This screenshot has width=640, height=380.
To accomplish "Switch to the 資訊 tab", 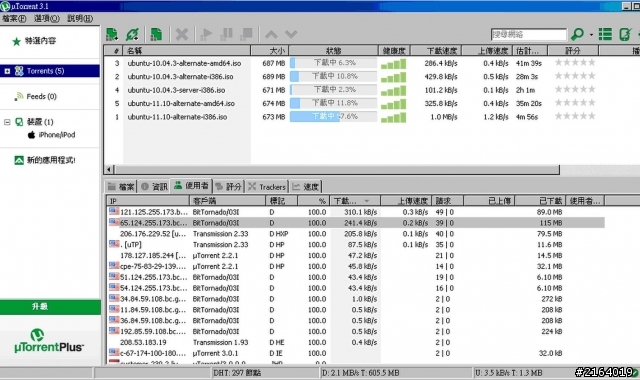I will point(154,187).
